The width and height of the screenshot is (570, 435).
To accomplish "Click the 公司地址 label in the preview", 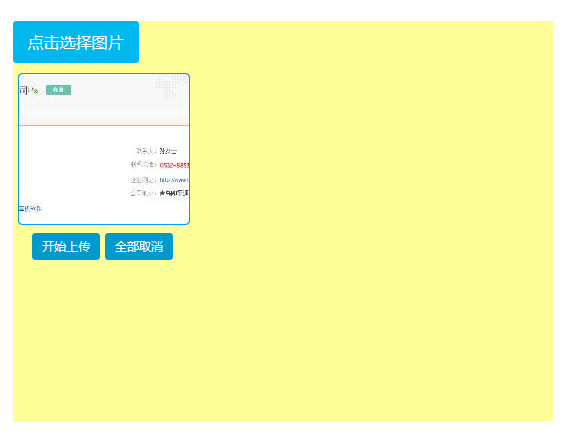I will (144, 193).
